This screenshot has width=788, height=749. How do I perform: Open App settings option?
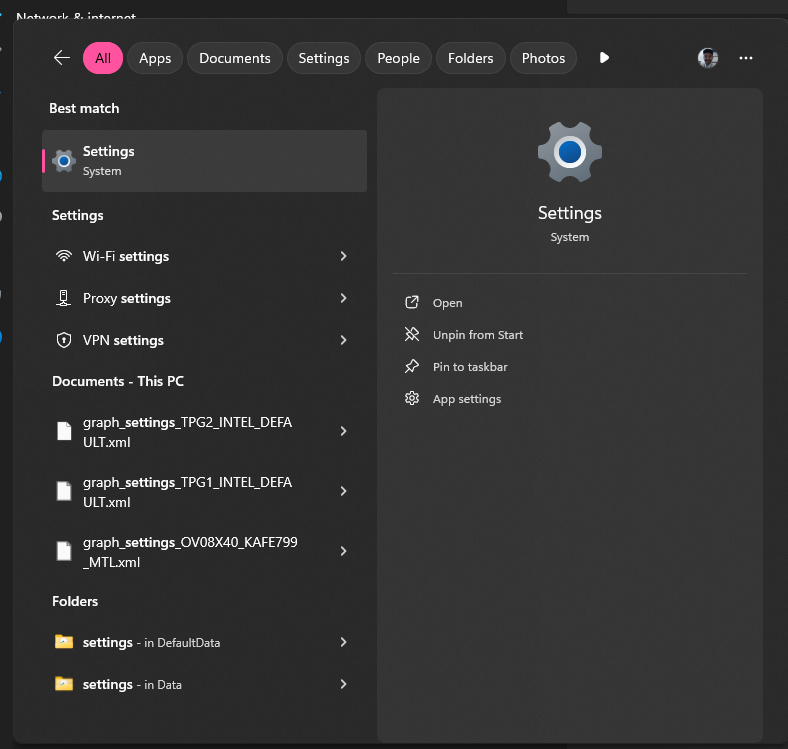[x=466, y=399]
